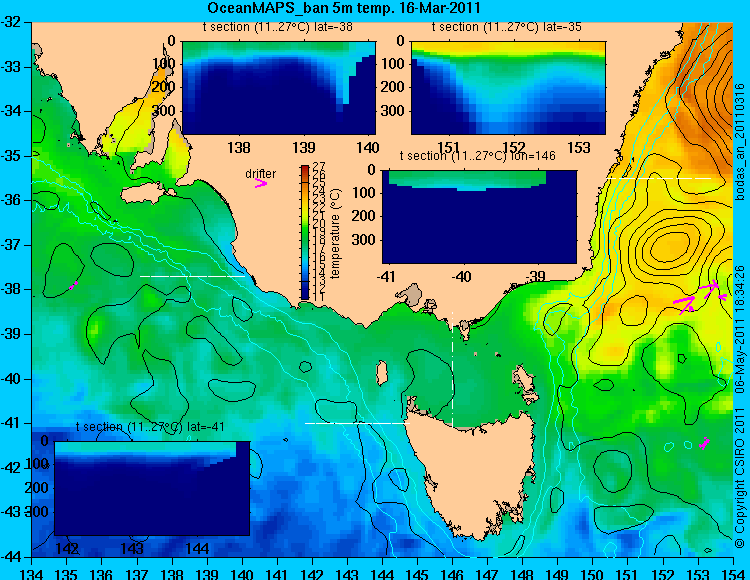Click the heading 't section (11..27°C) lon=146'
Screen dimensions: 750x580
click(477, 155)
